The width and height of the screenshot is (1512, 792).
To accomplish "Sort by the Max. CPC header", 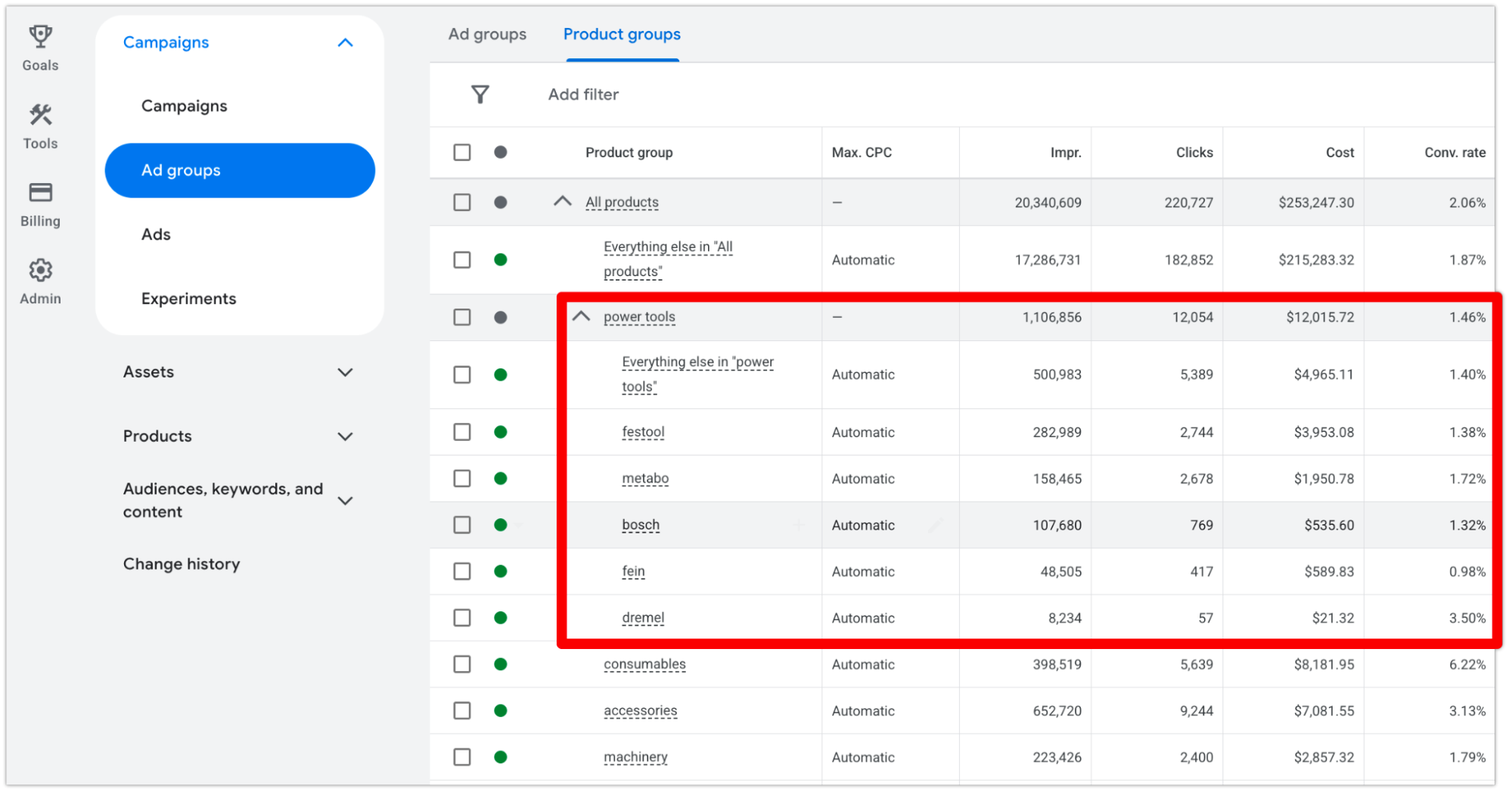I will [x=862, y=152].
